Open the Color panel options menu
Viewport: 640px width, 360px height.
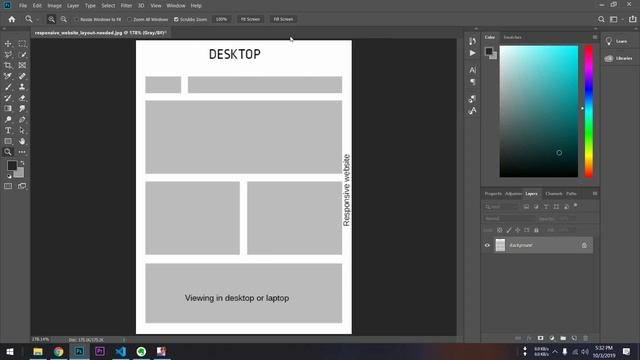pos(595,37)
